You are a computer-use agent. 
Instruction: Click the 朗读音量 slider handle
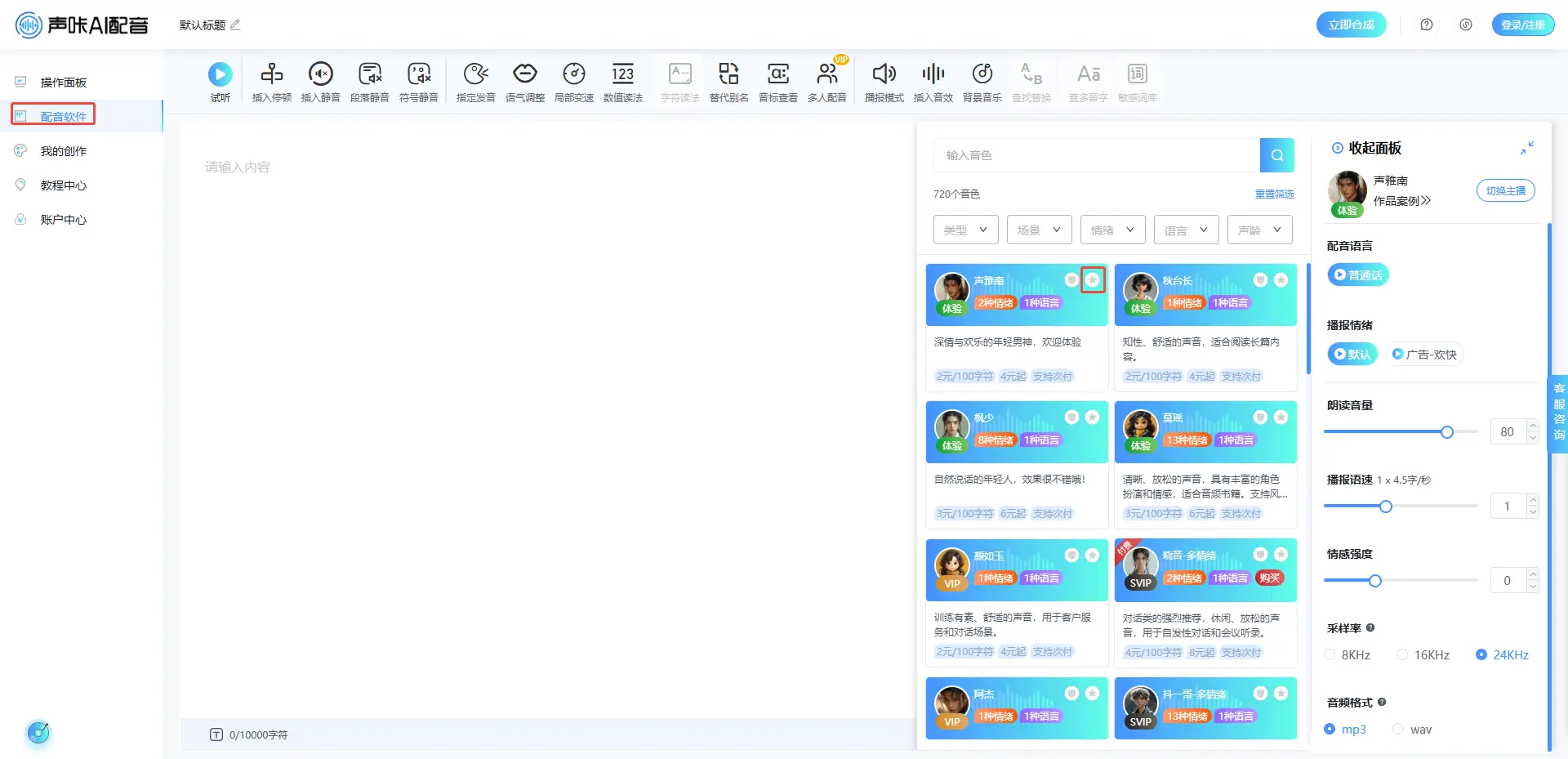1446,432
